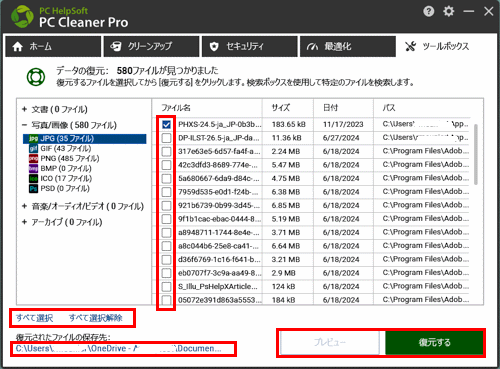Open the help question mark icon

click(429, 12)
